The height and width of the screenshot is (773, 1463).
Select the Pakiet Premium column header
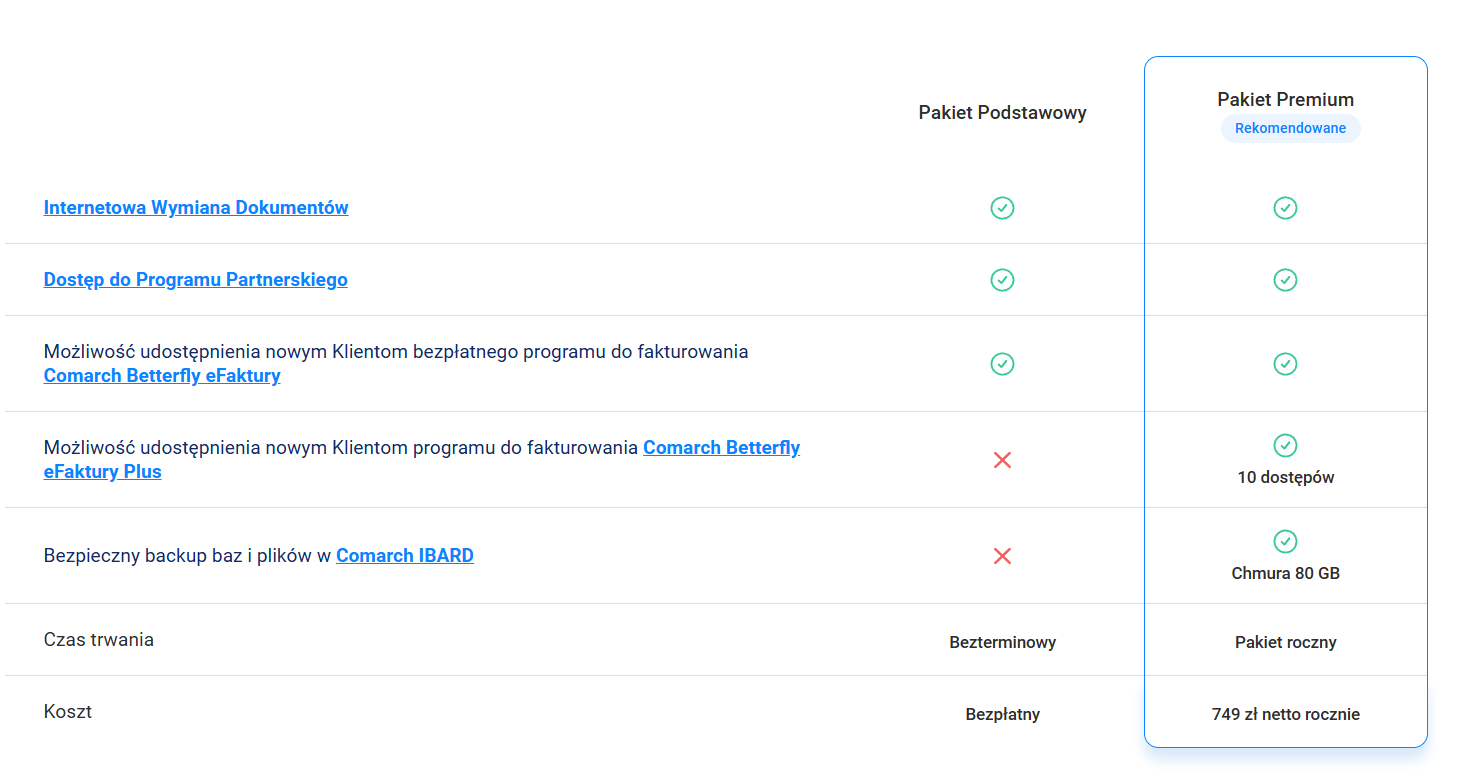1285,100
